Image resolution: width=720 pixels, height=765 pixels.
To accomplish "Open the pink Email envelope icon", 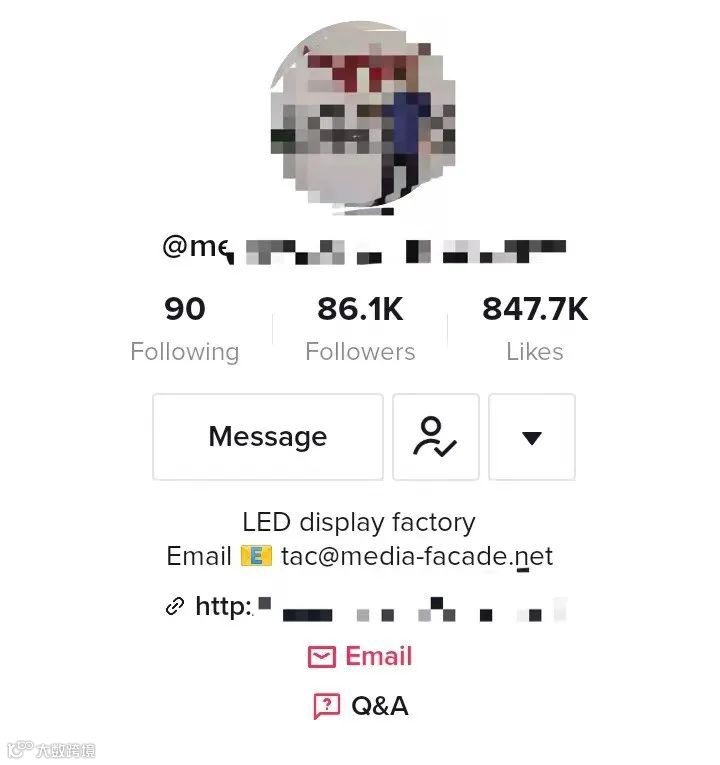I will click(321, 657).
